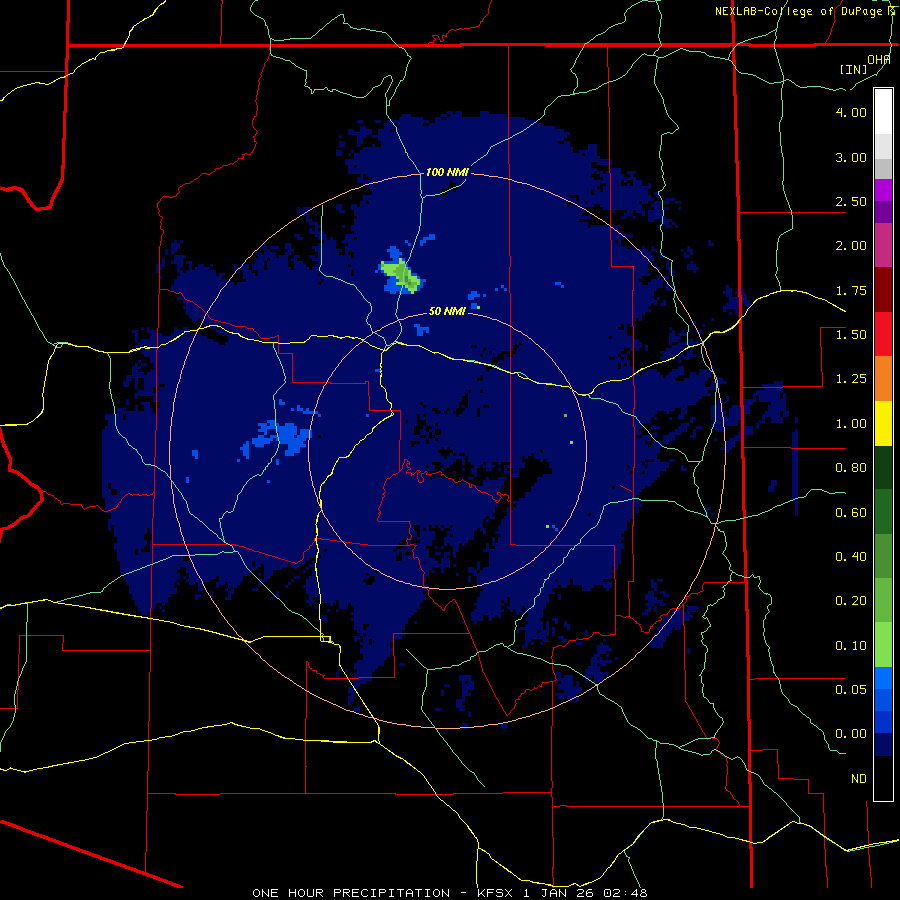
Task: Click the '0.60' legend value
Action: [851, 513]
